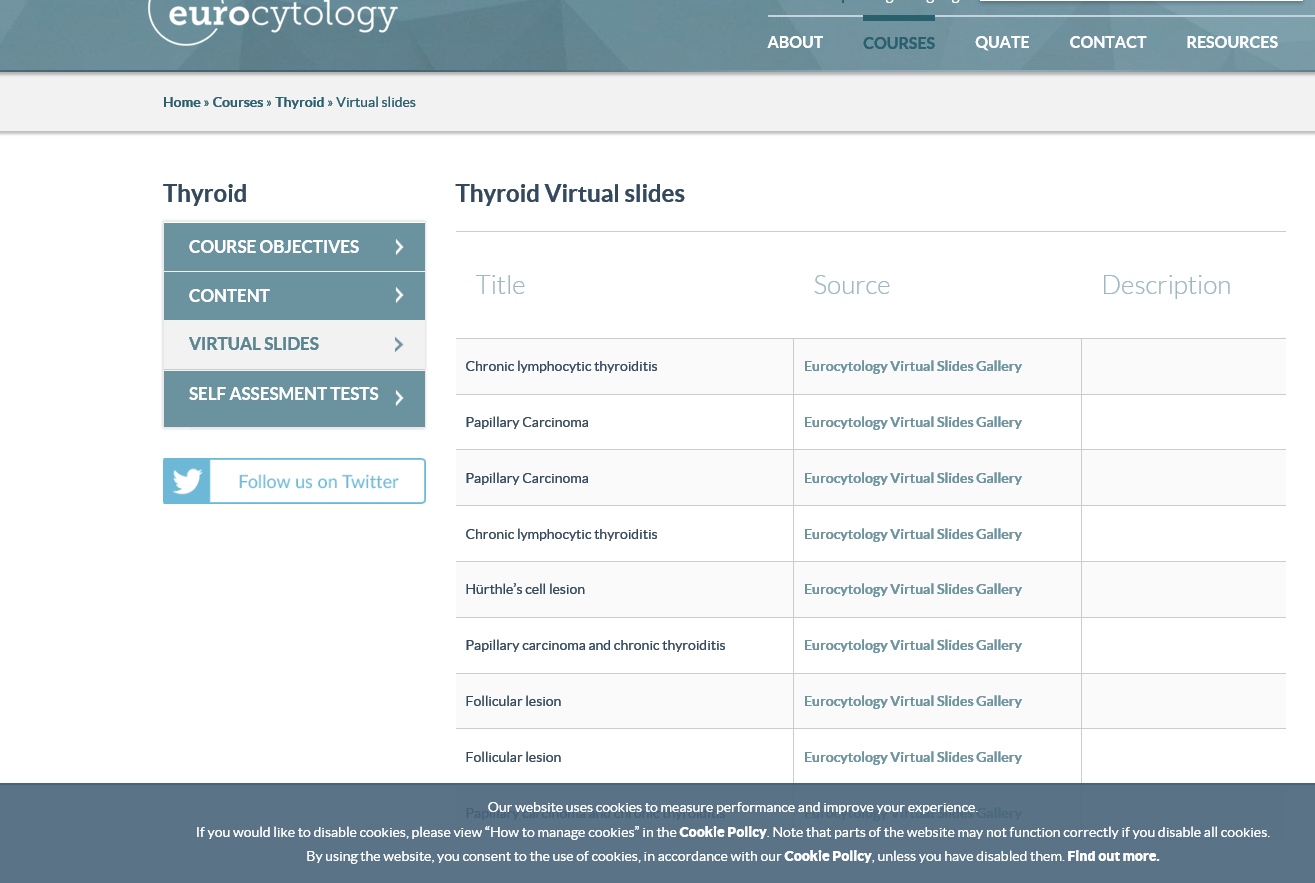This screenshot has height=883, width=1315.
Task: Select Content in the sidebar
Action: [294, 296]
